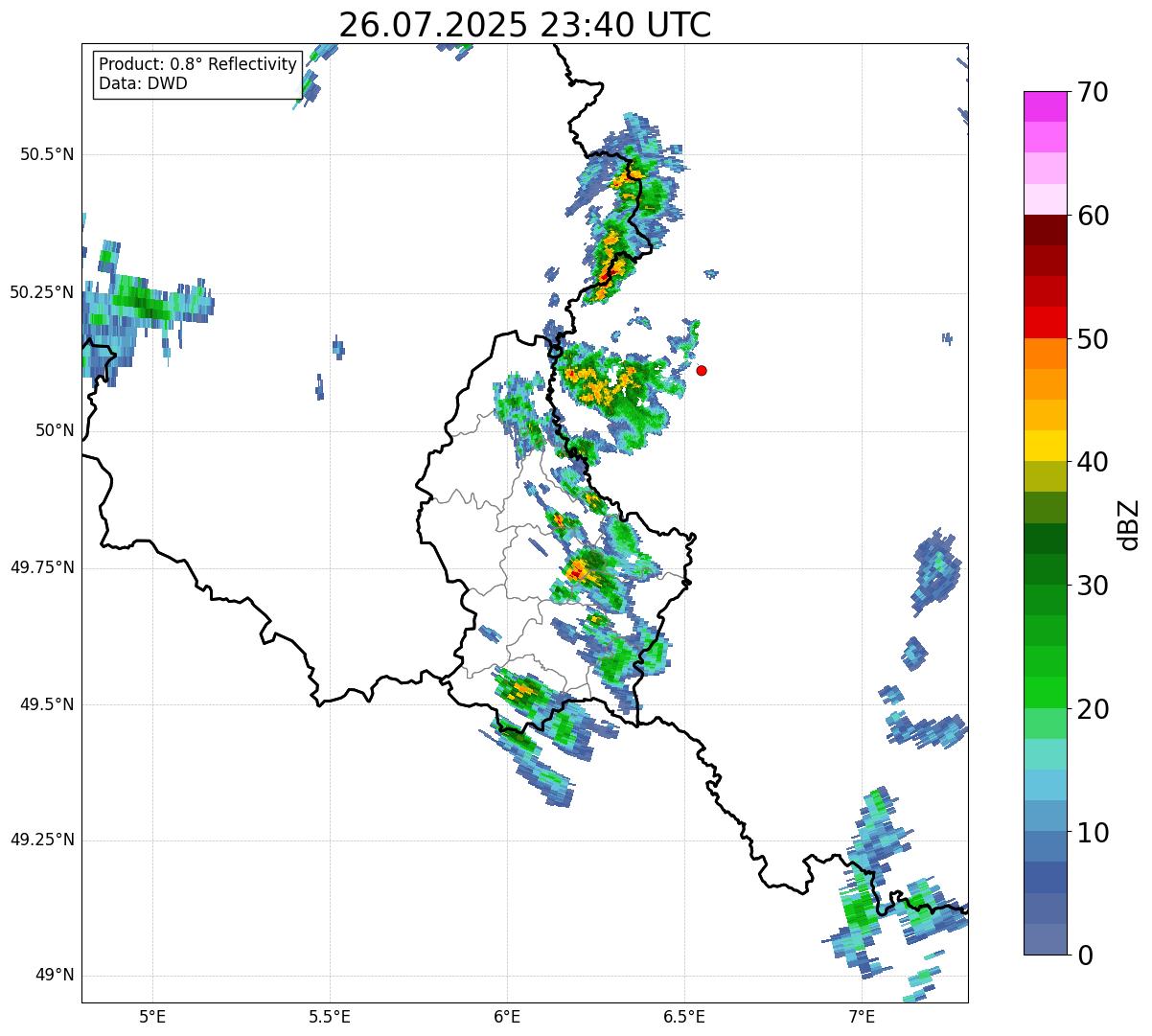Screen dimensions: 1152x1036
Task: Click the title "26.07.2025 23:40 UTC"
Action: (524, 24)
